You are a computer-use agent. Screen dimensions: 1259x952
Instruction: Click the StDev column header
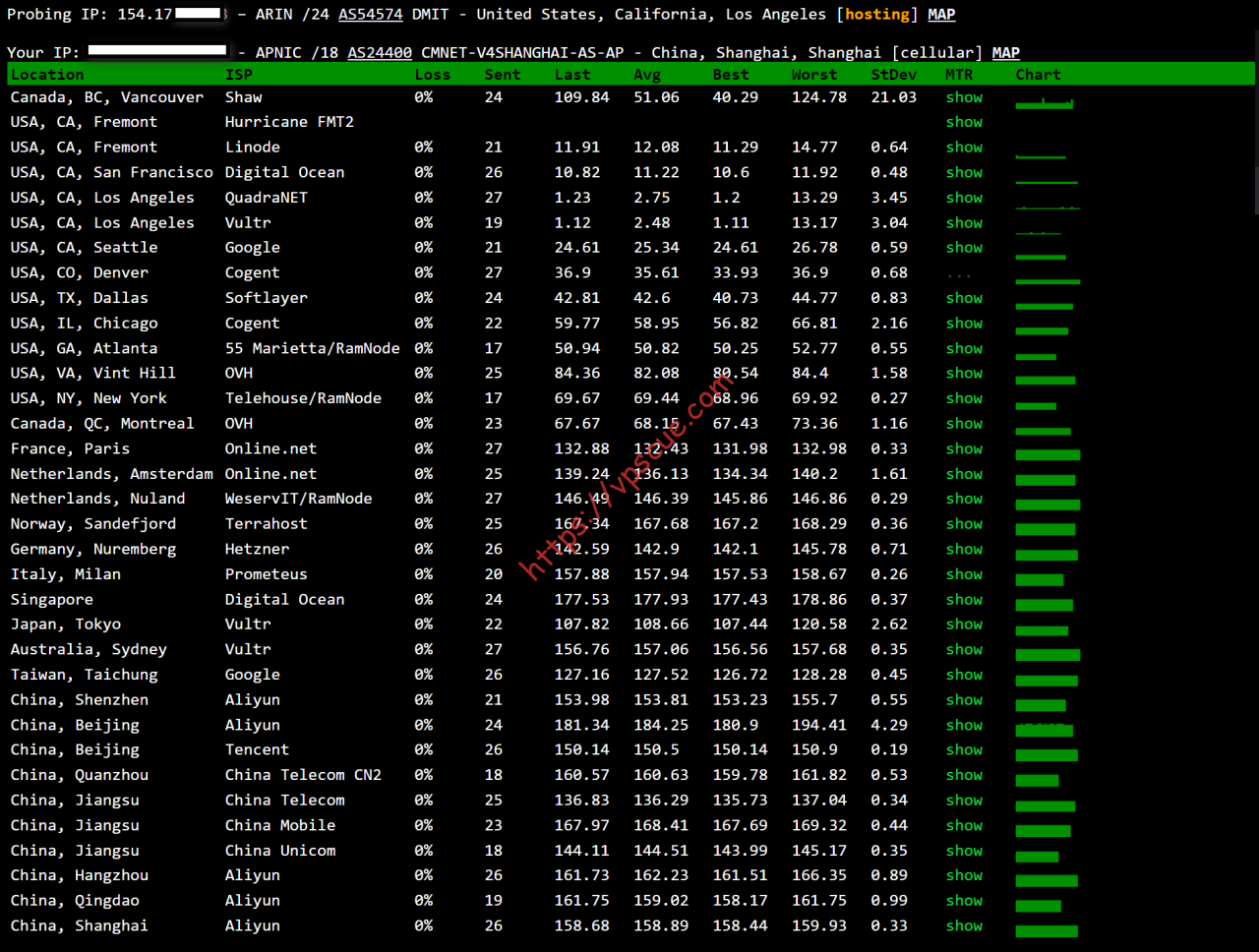coord(894,75)
